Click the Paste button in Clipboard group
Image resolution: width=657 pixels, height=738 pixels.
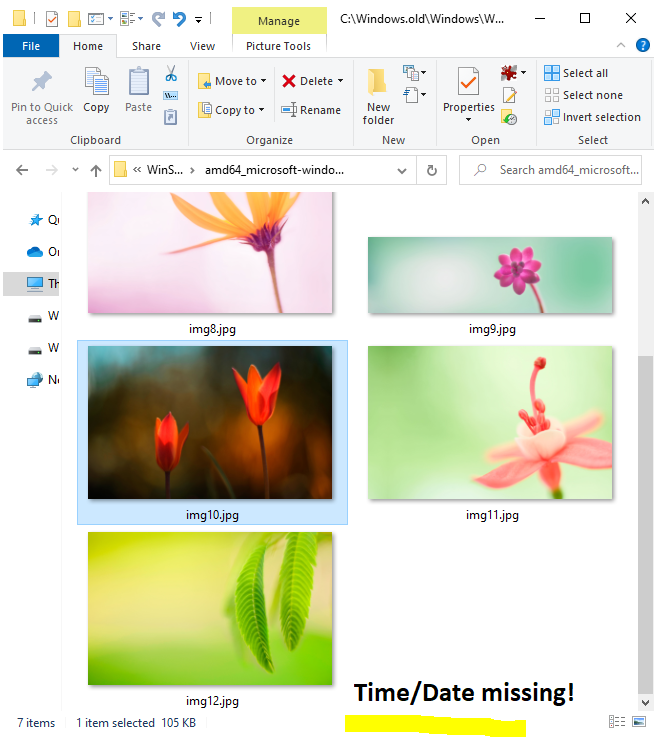pos(139,90)
